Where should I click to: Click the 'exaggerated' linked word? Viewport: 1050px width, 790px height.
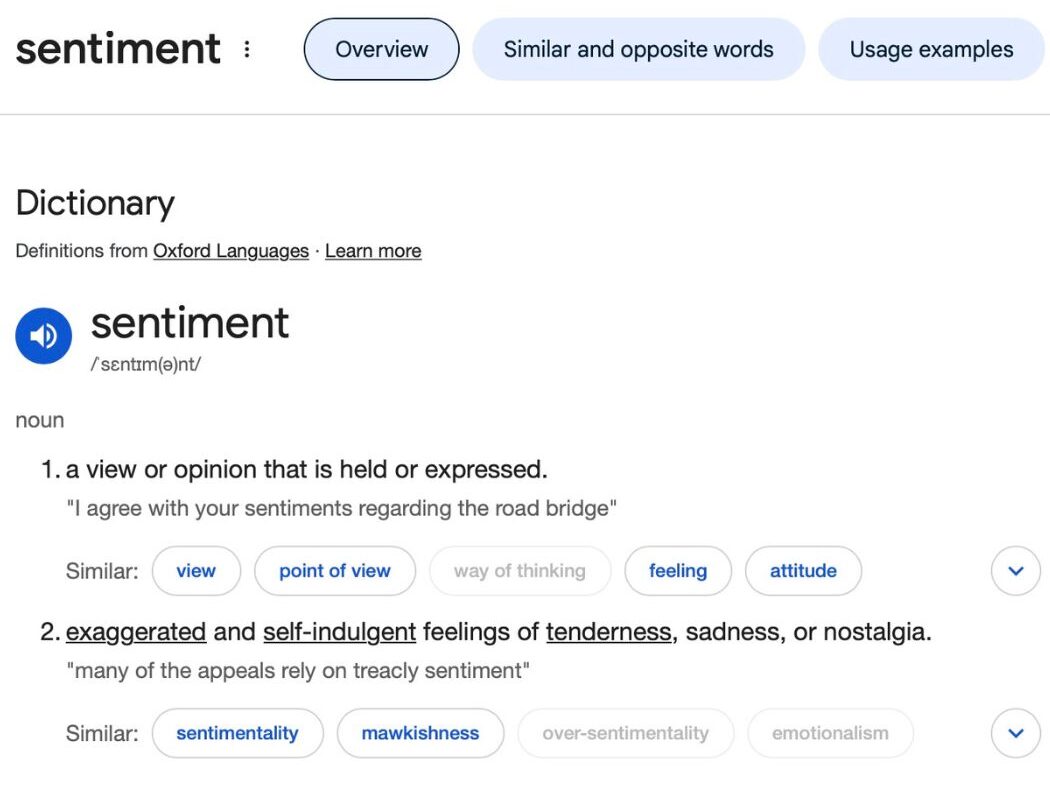(136, 632)
